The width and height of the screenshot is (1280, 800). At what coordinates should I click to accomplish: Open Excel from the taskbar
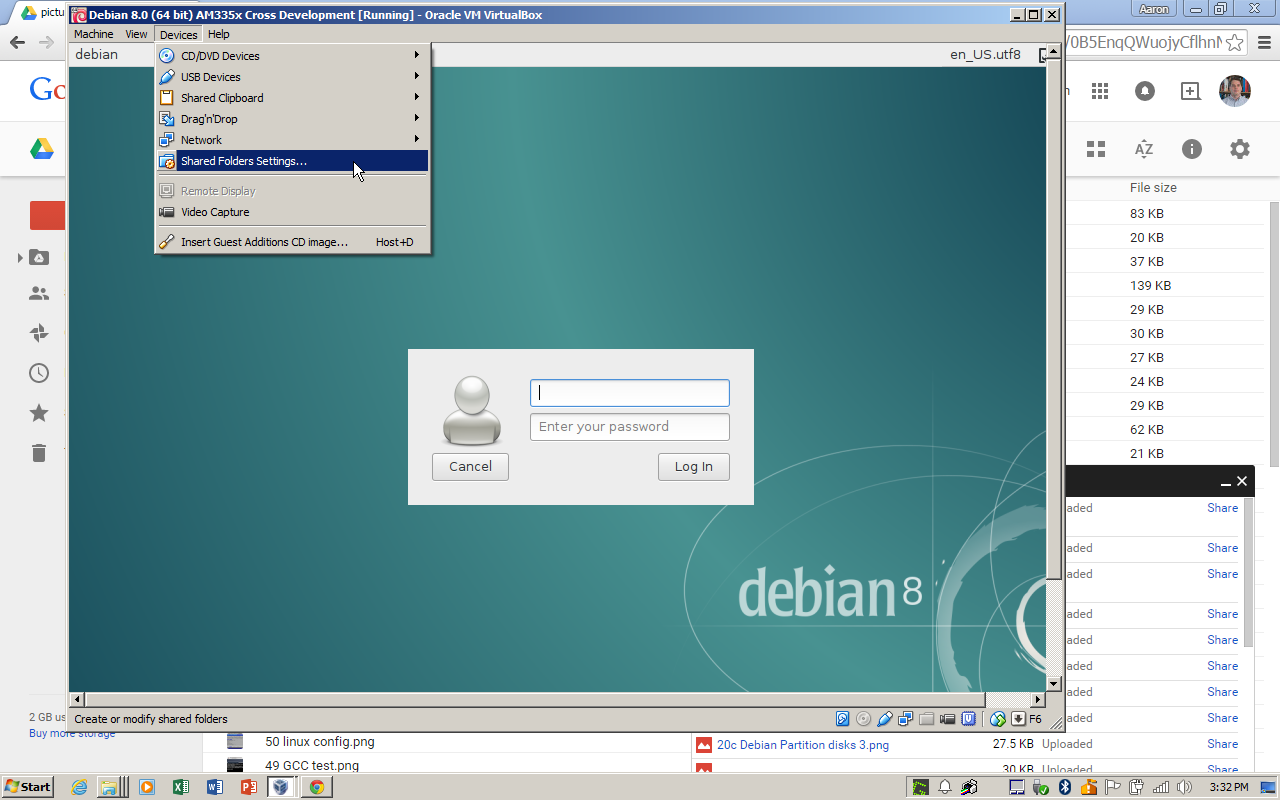point(181,787)
